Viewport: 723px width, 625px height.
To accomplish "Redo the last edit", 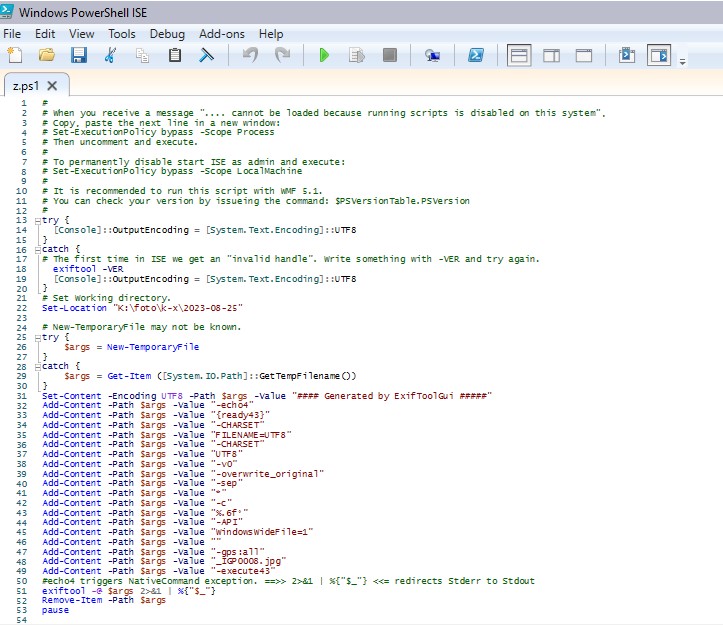I will point(283,55).
